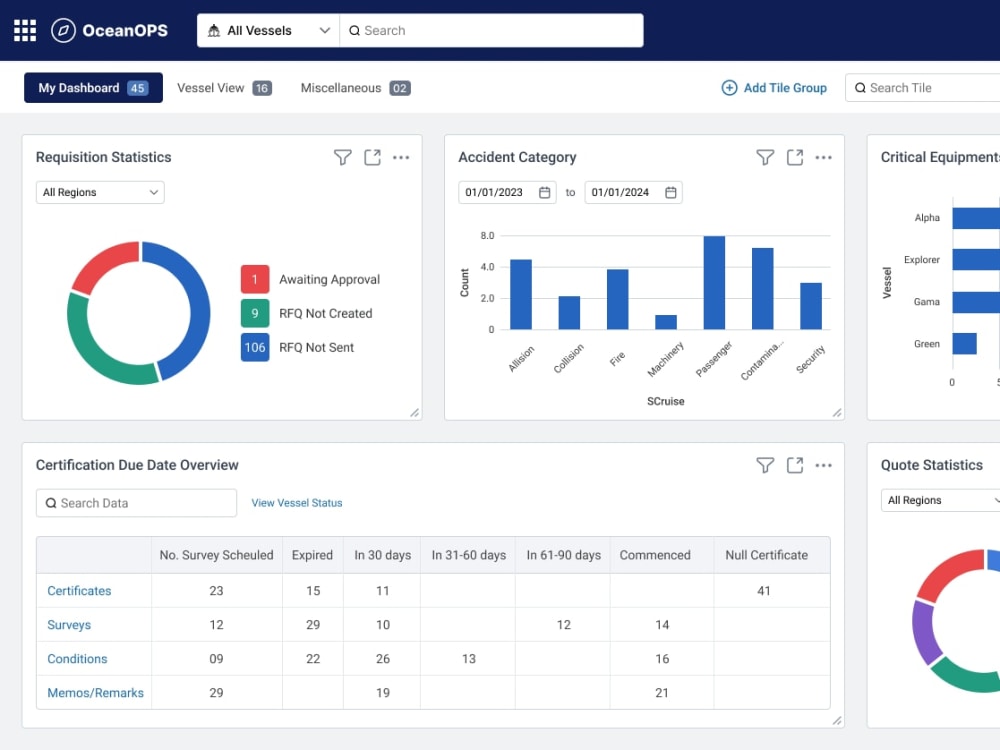Screen dimensions: 1000x750
Task: Click the magnifier icon in Search Tile
Action: (860, 88)
